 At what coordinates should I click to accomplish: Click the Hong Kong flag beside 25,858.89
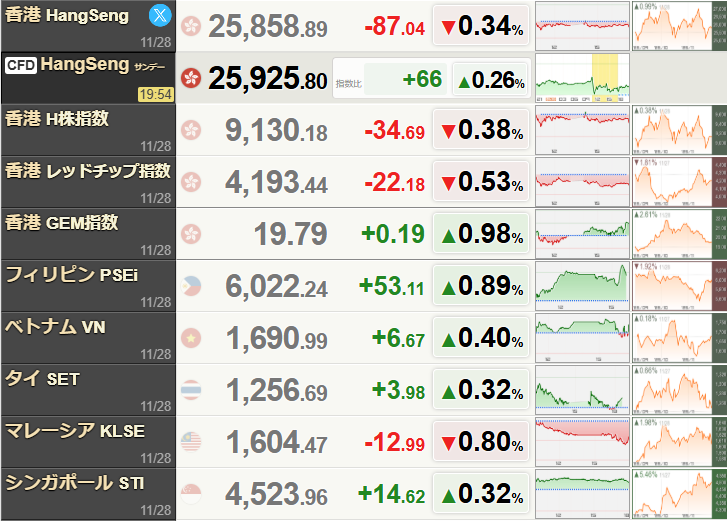(x=191, y=26)
